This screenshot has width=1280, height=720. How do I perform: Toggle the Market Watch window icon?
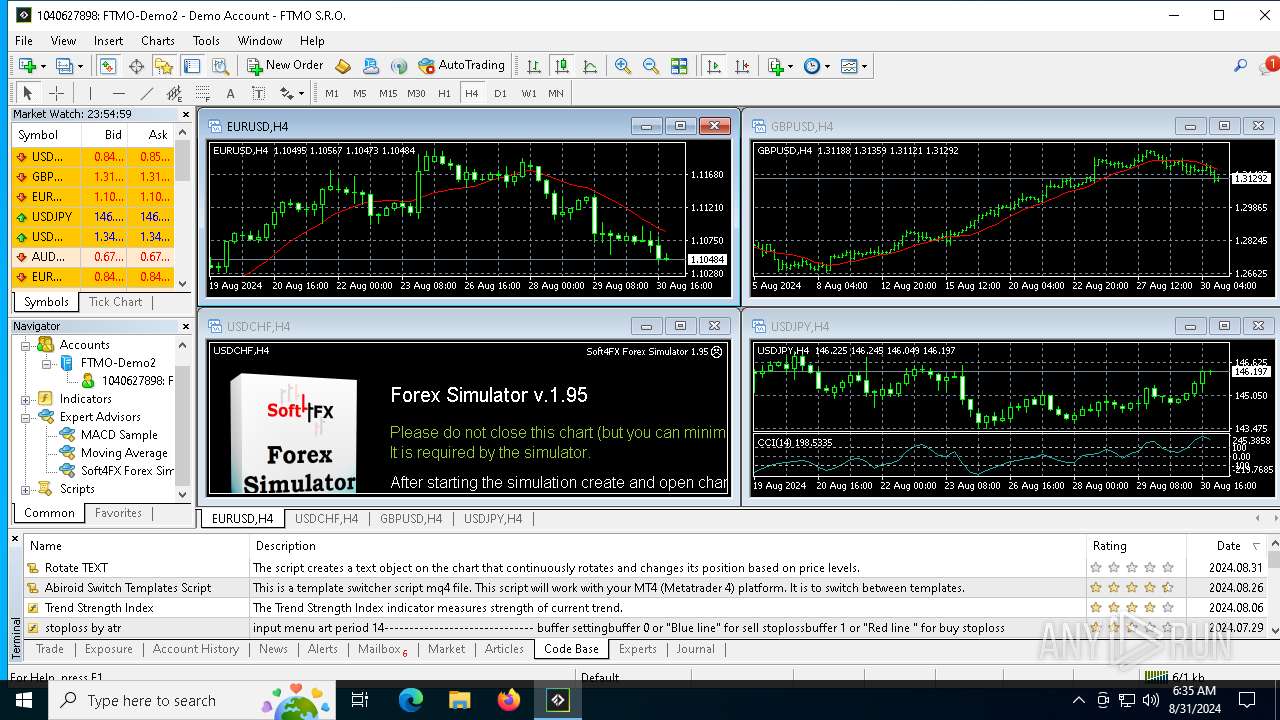107,66
